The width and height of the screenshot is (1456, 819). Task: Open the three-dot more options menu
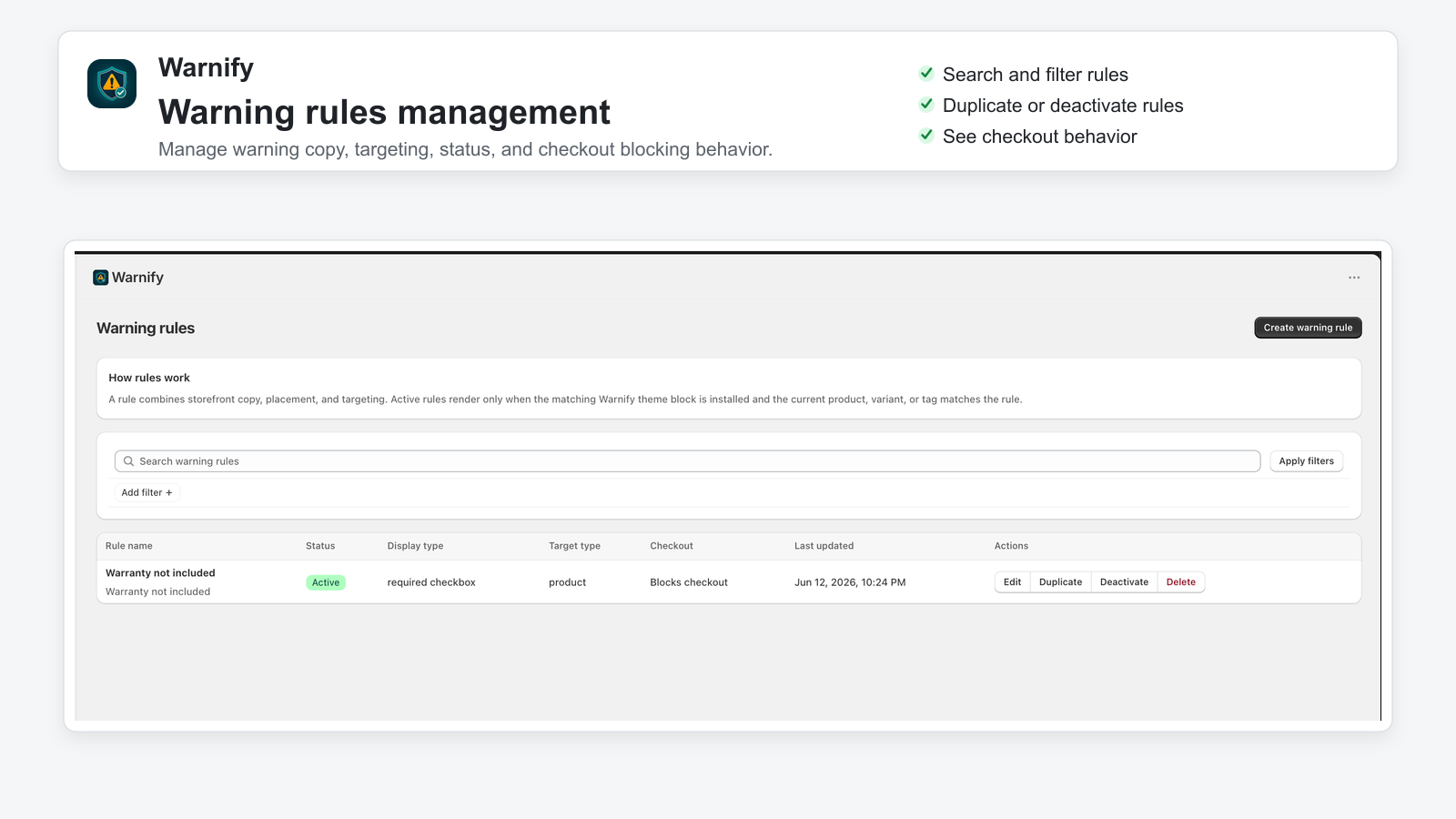tap(1354, 278)
